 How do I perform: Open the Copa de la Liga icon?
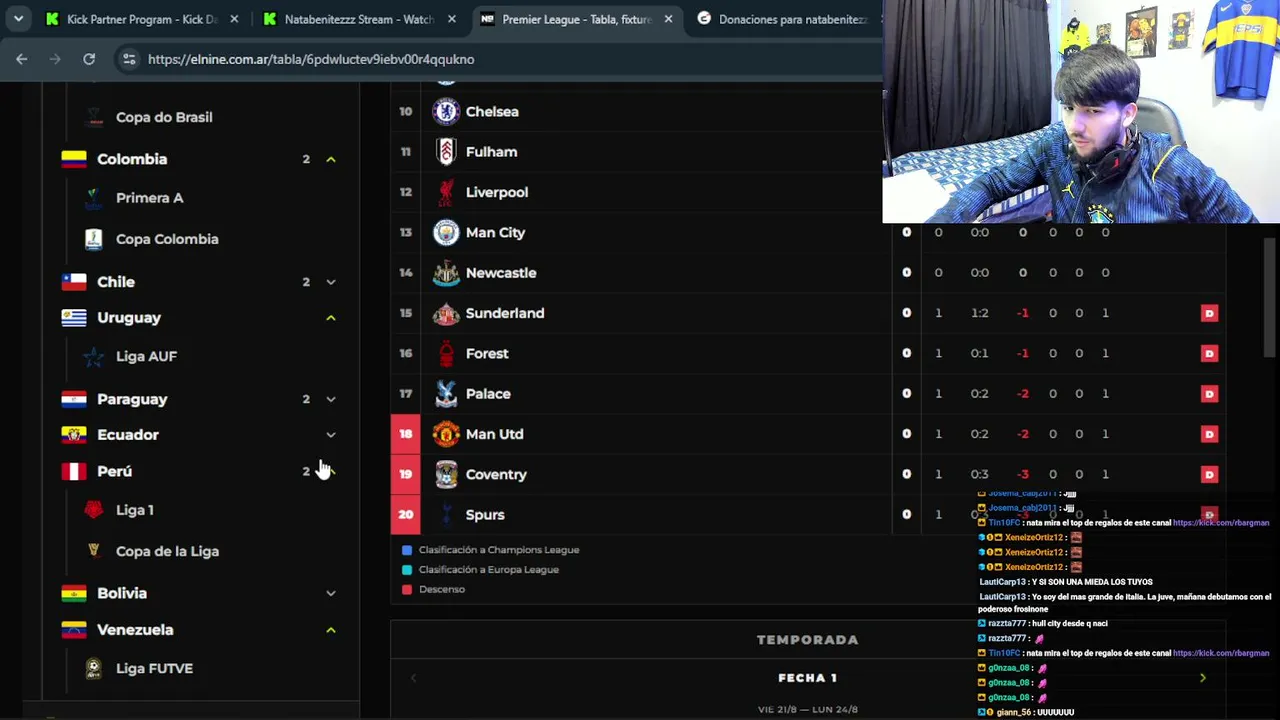coord(93,551)
